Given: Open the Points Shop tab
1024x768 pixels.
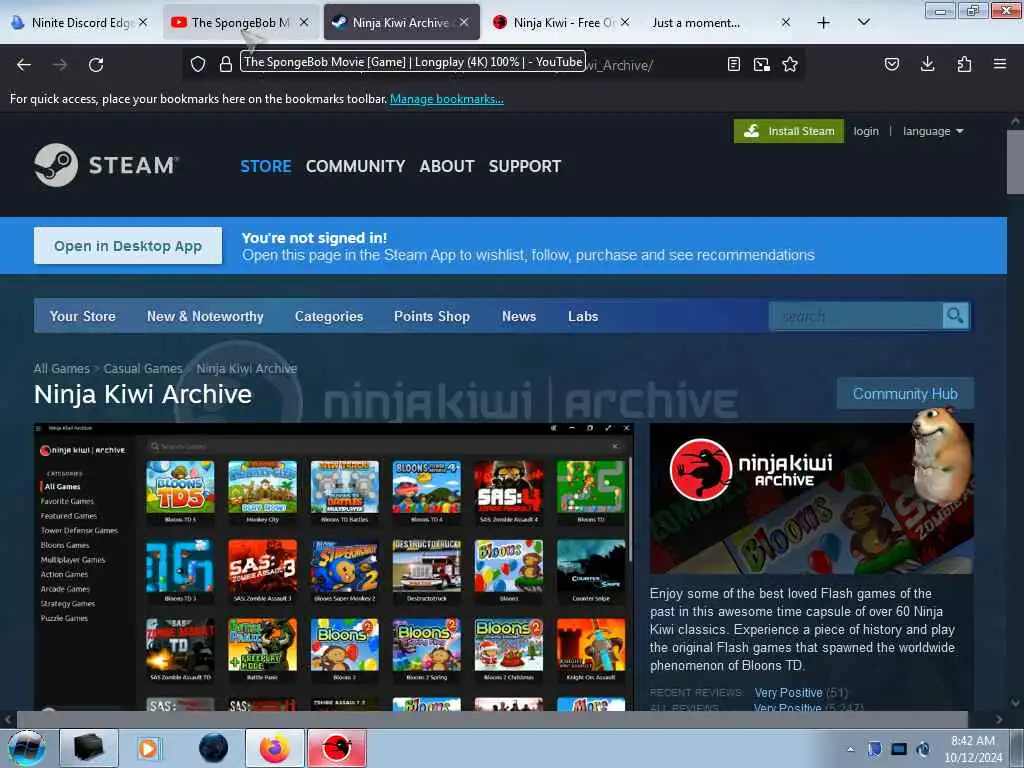Looking at the screenshot, I should point(432,316).
